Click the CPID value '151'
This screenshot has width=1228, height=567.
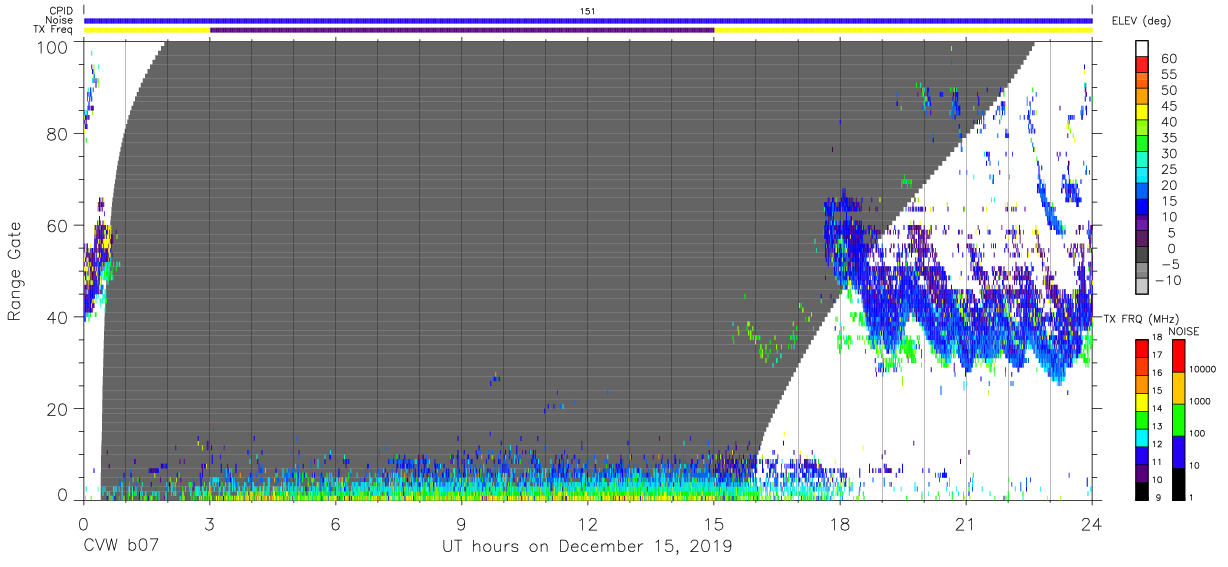point(588,11)
